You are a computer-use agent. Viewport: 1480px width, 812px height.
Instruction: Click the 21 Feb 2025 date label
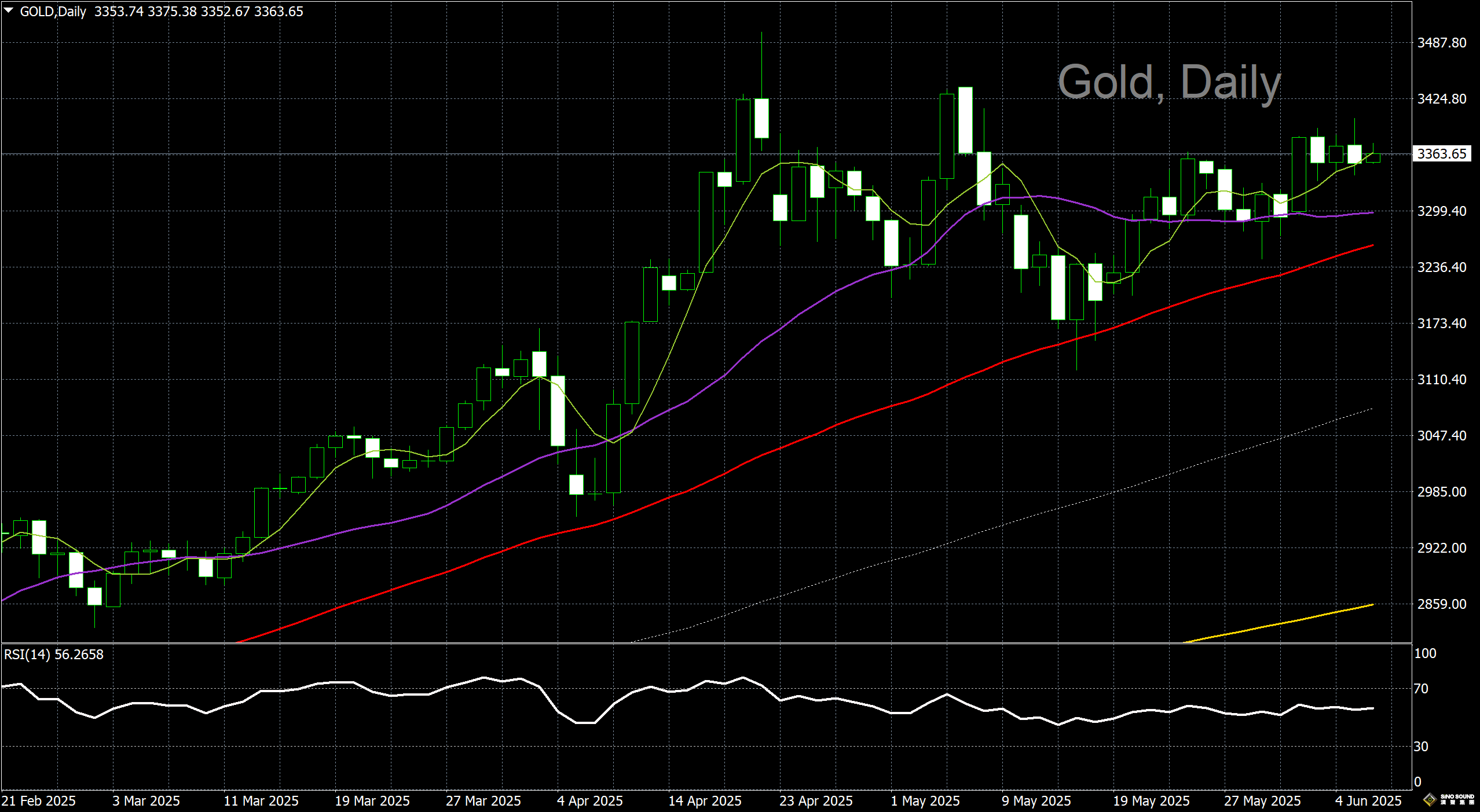click(x=38, y=801)
